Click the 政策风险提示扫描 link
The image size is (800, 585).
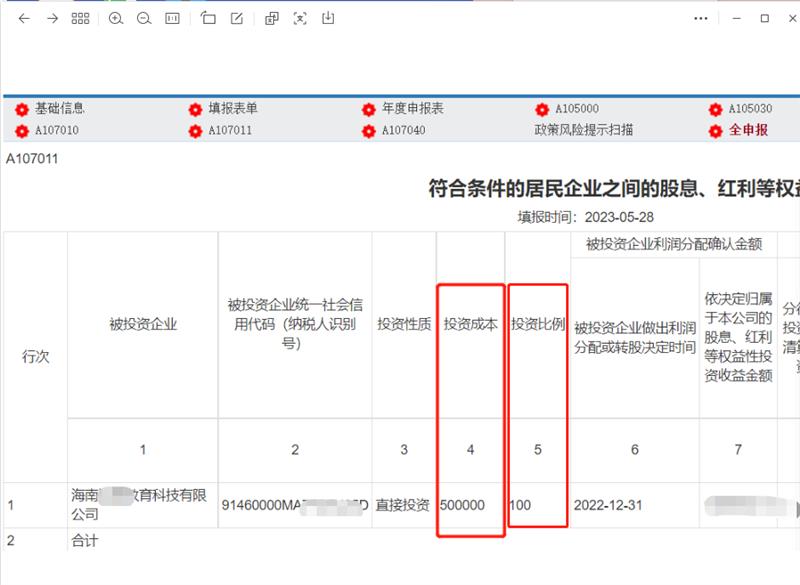(x=584, y=130)
